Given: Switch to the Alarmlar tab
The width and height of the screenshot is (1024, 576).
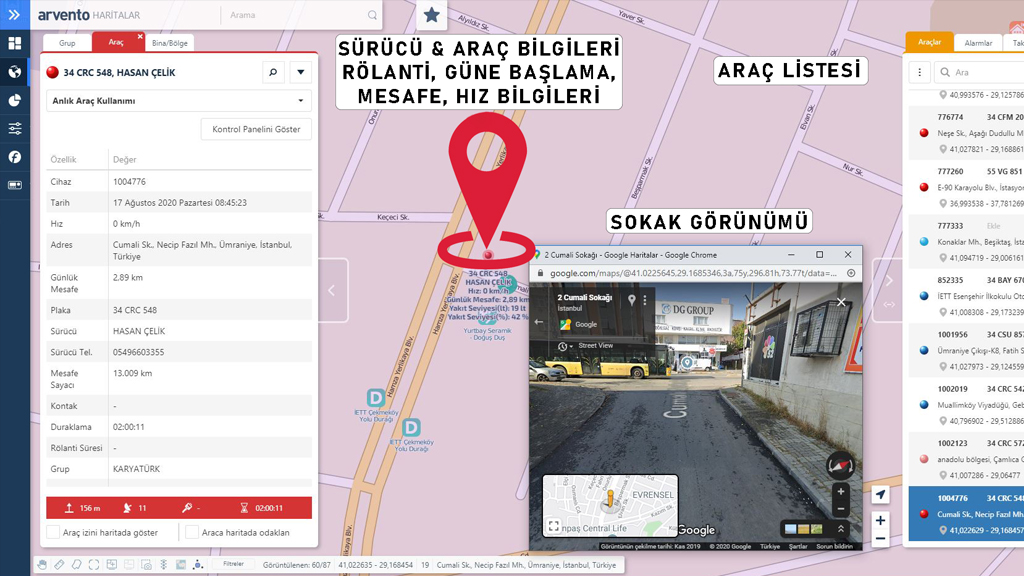Looking at the screenshot, I should [x=978, y=43].
